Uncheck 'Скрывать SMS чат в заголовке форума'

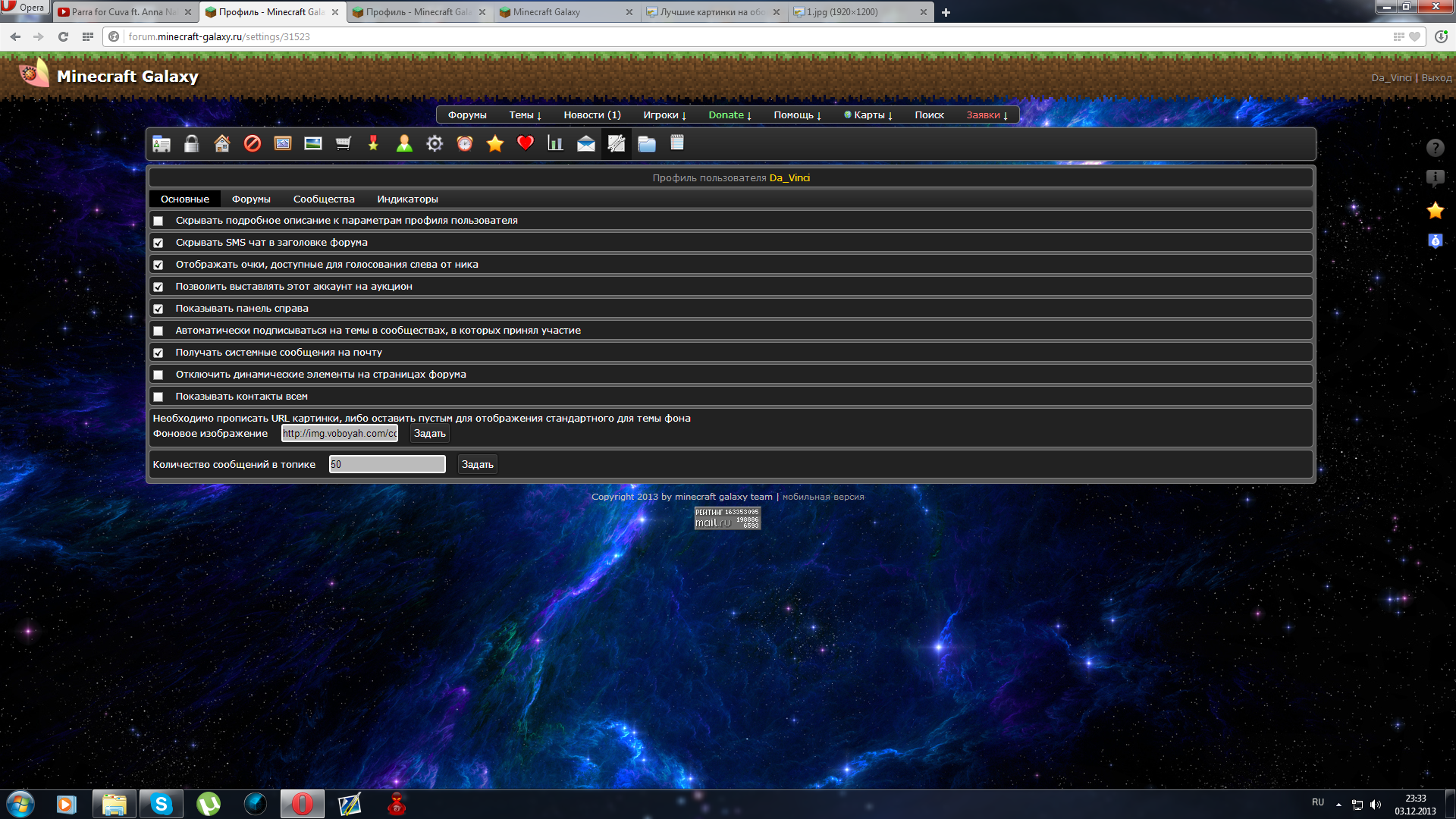pyautogui.click(x=158, y=243)
